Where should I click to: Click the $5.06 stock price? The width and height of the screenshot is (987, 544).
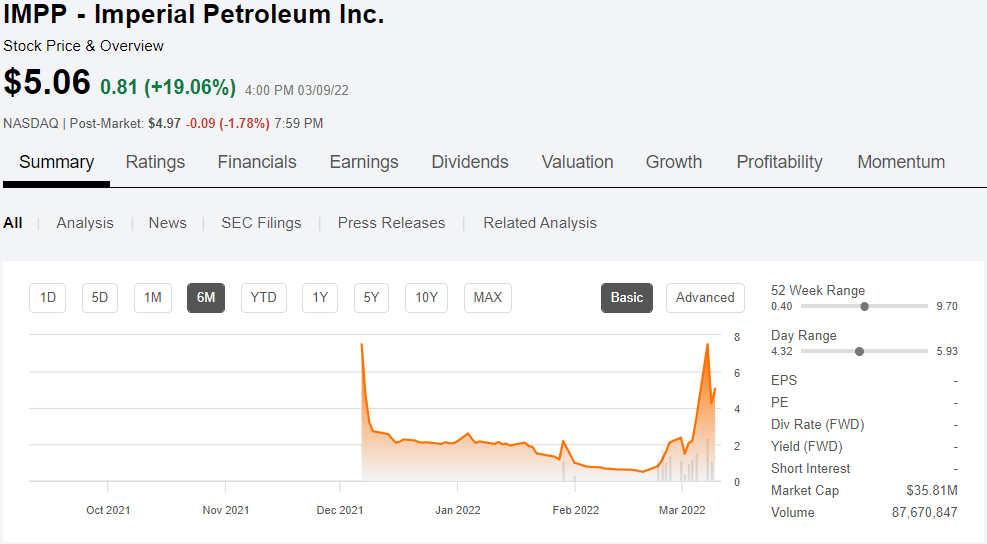coord(47,82)
